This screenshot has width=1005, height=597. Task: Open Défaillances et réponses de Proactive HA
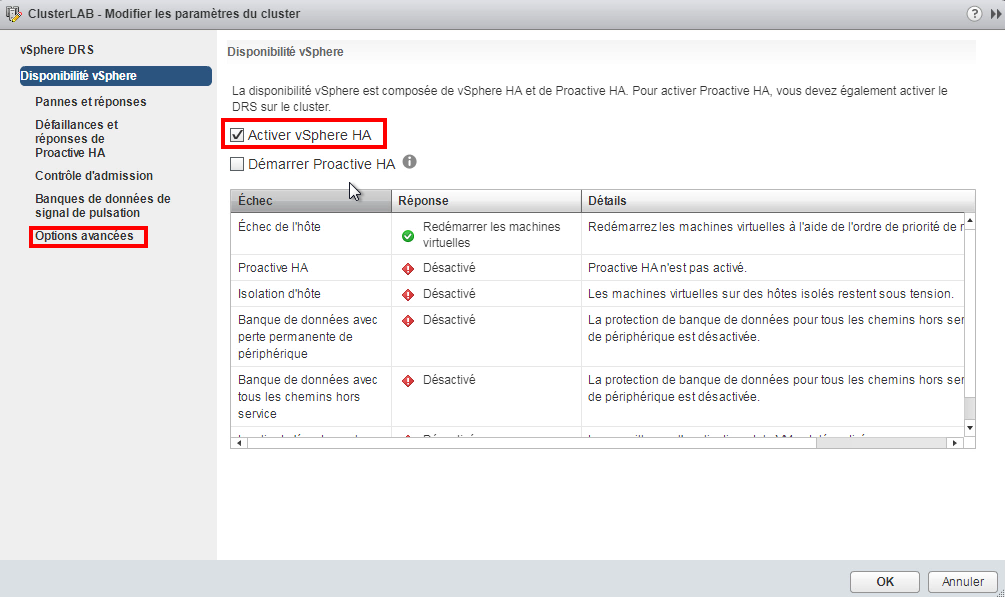77,139
